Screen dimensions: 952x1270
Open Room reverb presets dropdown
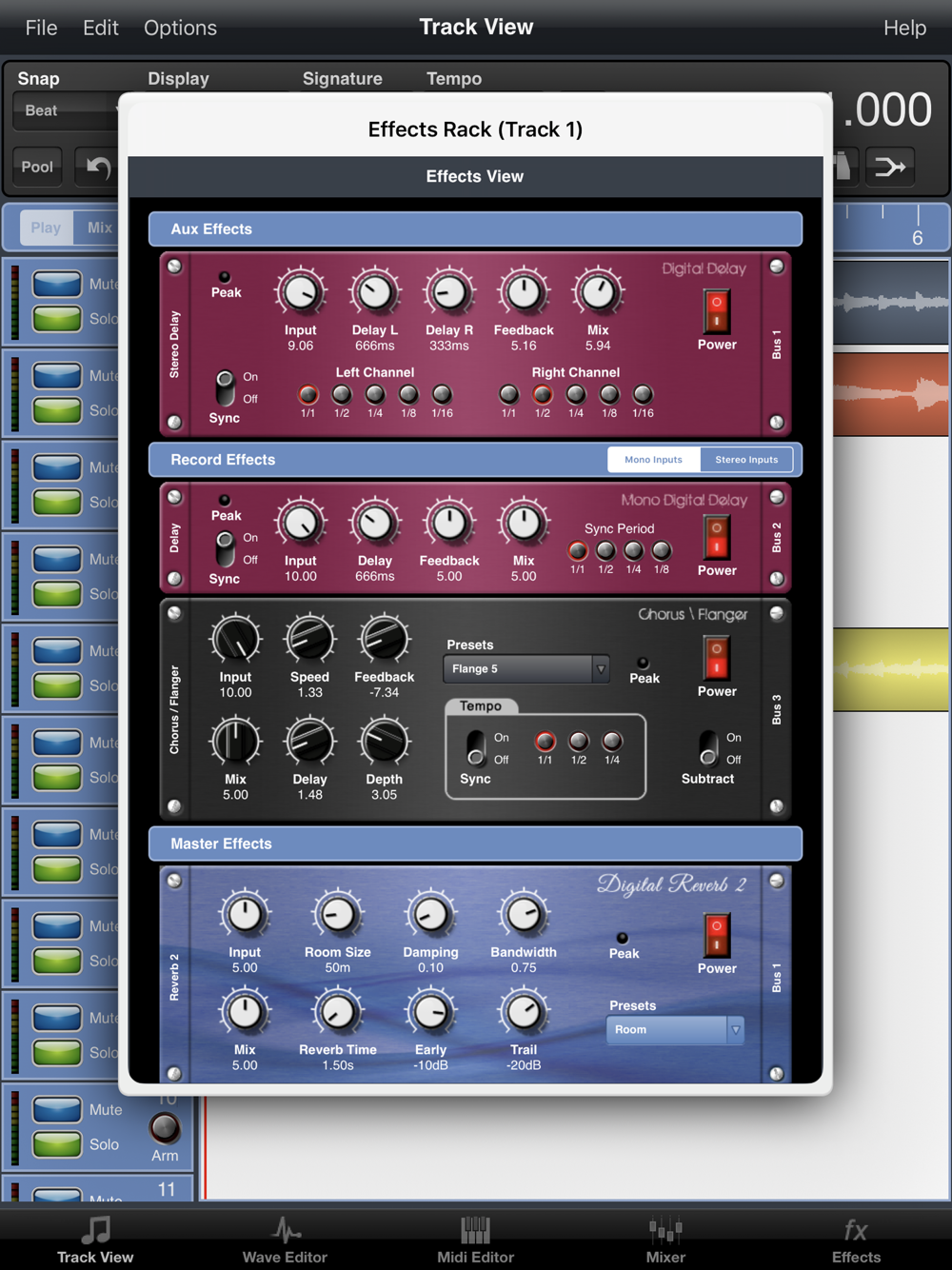pyautogui.click(x=675, y=1029)
